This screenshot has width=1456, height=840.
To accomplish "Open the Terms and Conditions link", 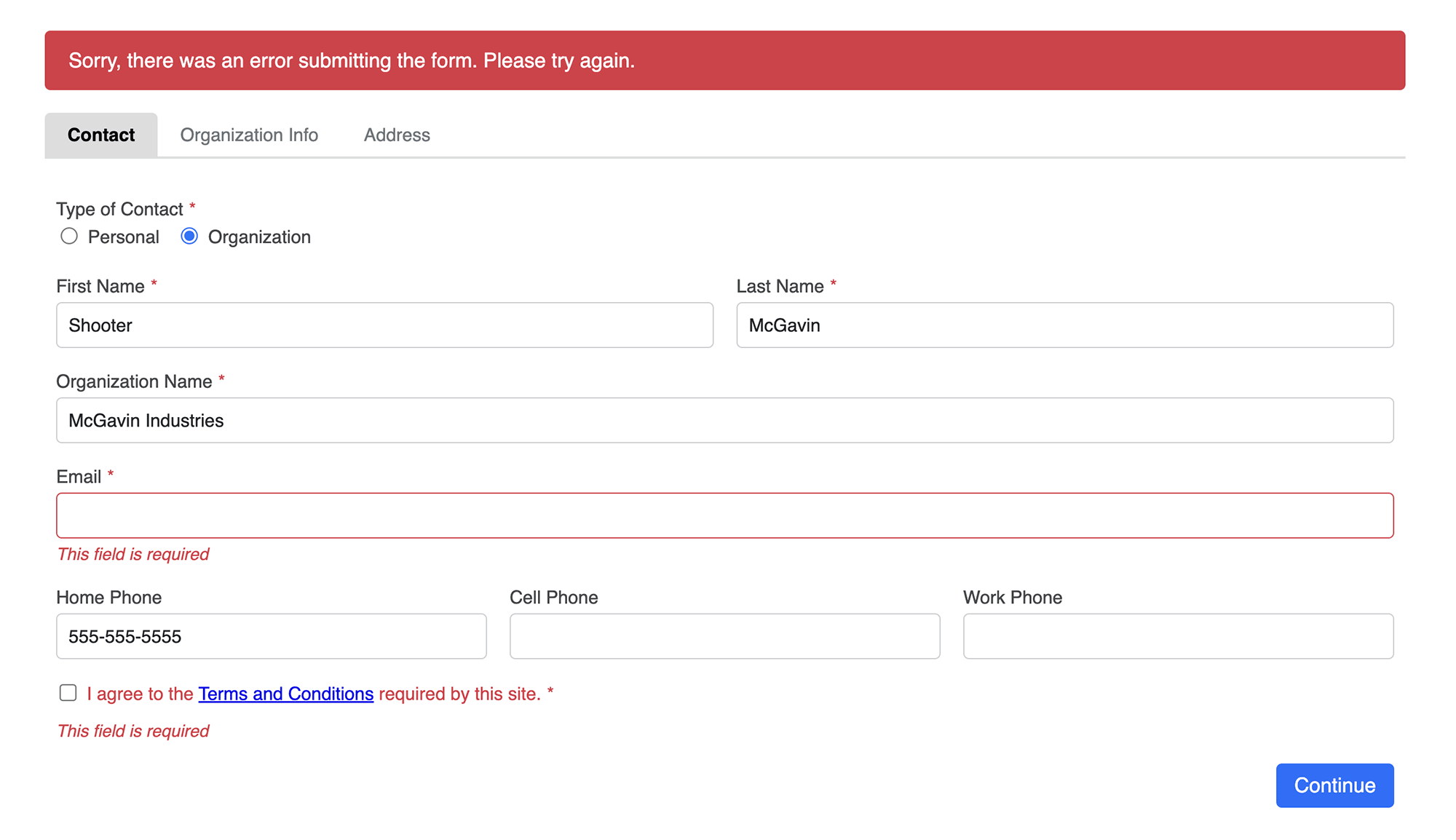I will [285, 693].
